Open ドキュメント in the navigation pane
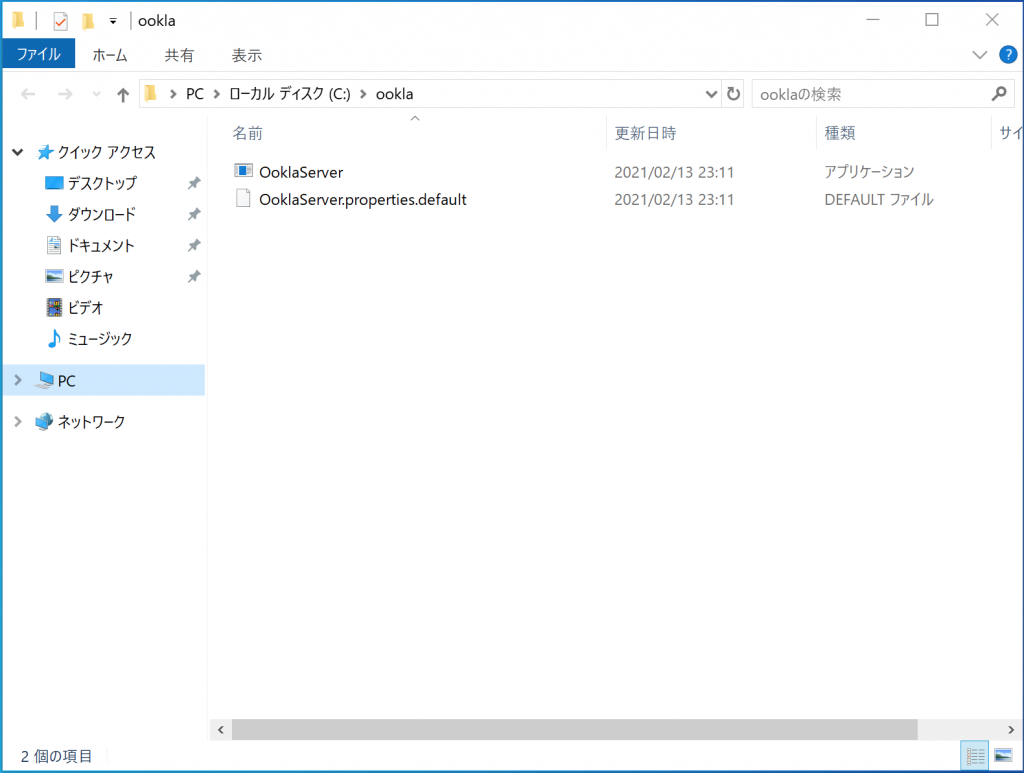The image size is (1024, 773). click(101, 245)
